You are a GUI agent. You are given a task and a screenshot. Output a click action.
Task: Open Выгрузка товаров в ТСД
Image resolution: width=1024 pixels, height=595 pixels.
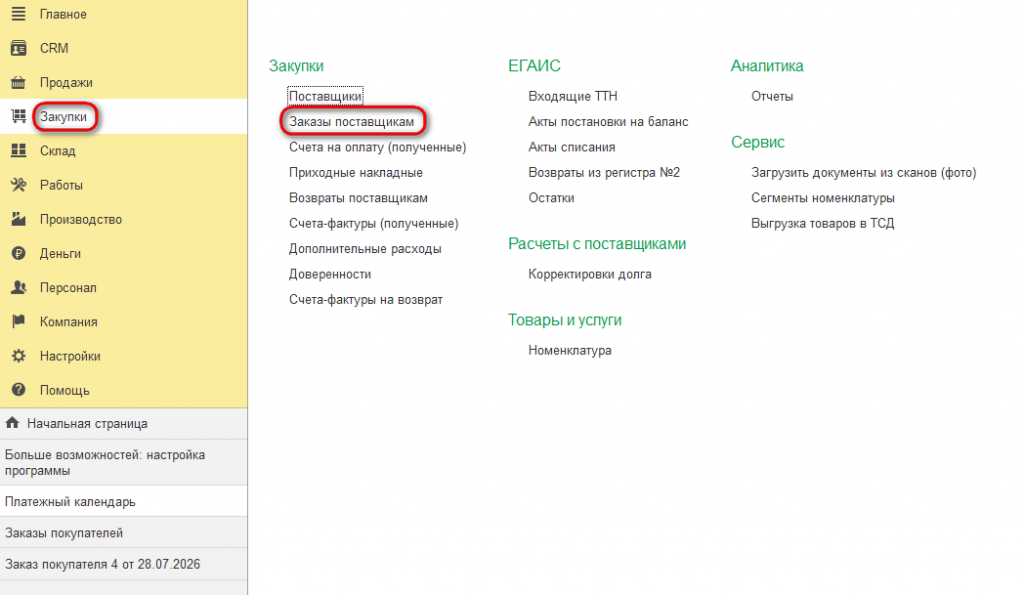coord(822,223)
